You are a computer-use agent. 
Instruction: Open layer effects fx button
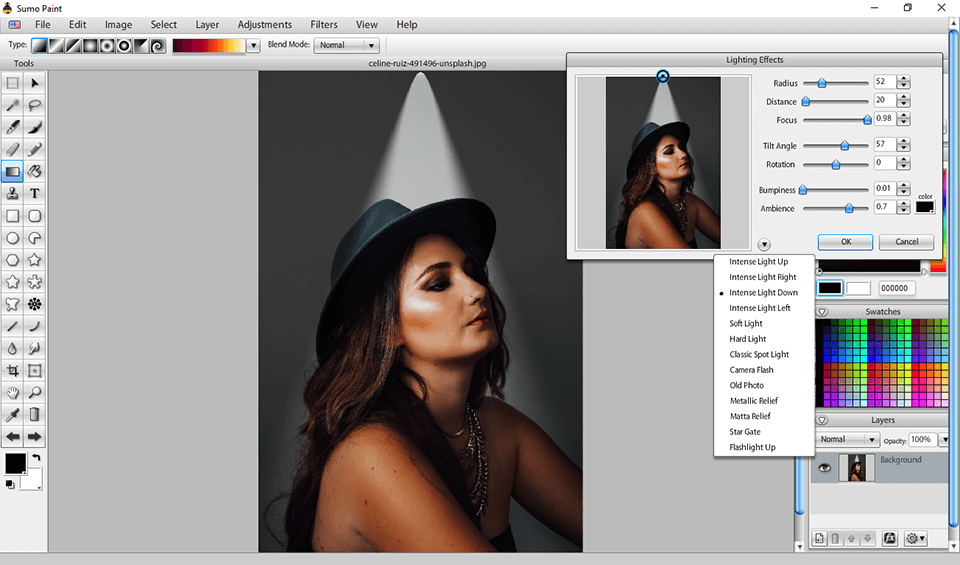[890, 538]
